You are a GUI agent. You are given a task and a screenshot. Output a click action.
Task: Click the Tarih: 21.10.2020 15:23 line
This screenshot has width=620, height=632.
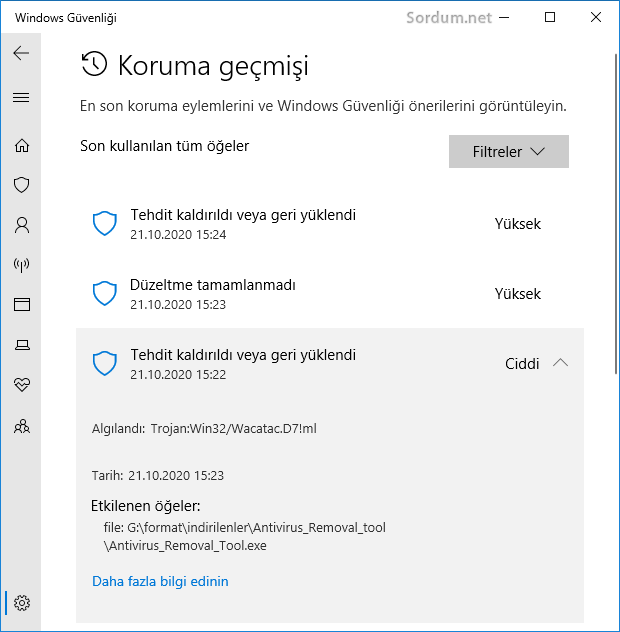click(158, 476)
